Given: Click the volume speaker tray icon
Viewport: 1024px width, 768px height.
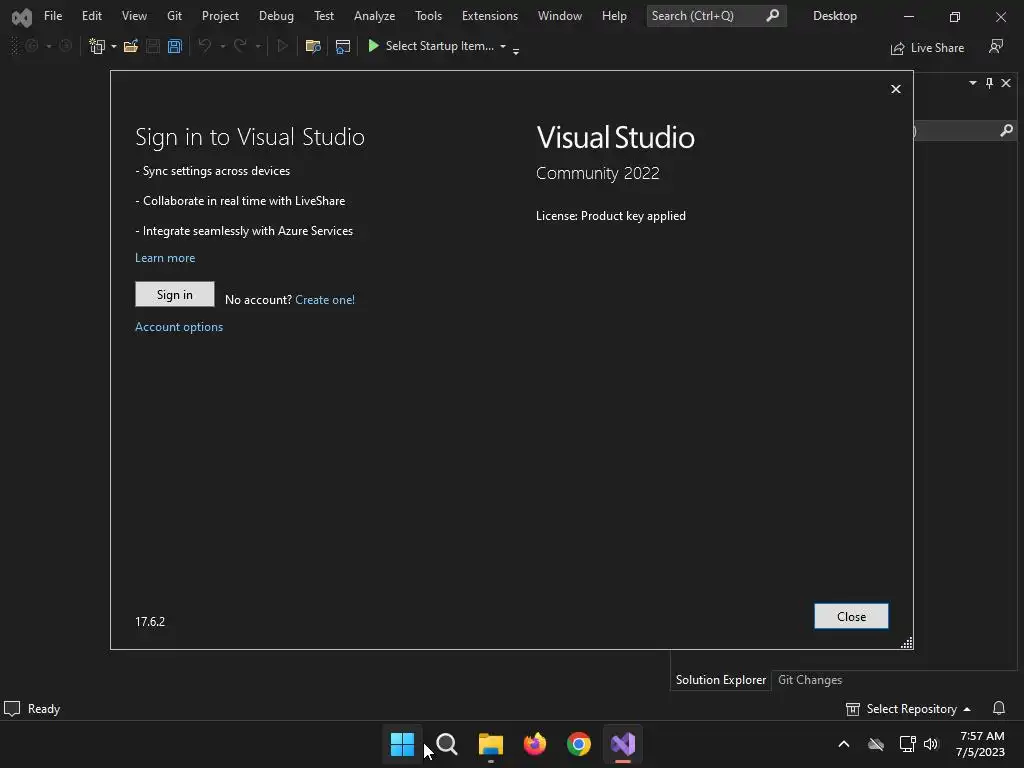Looking at the screenshot, I should (931, 744).
